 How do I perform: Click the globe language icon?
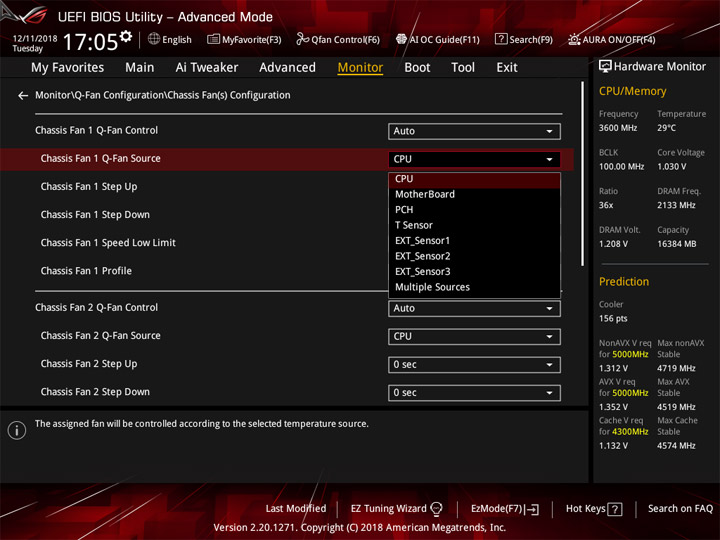click(x=154, y=39)
